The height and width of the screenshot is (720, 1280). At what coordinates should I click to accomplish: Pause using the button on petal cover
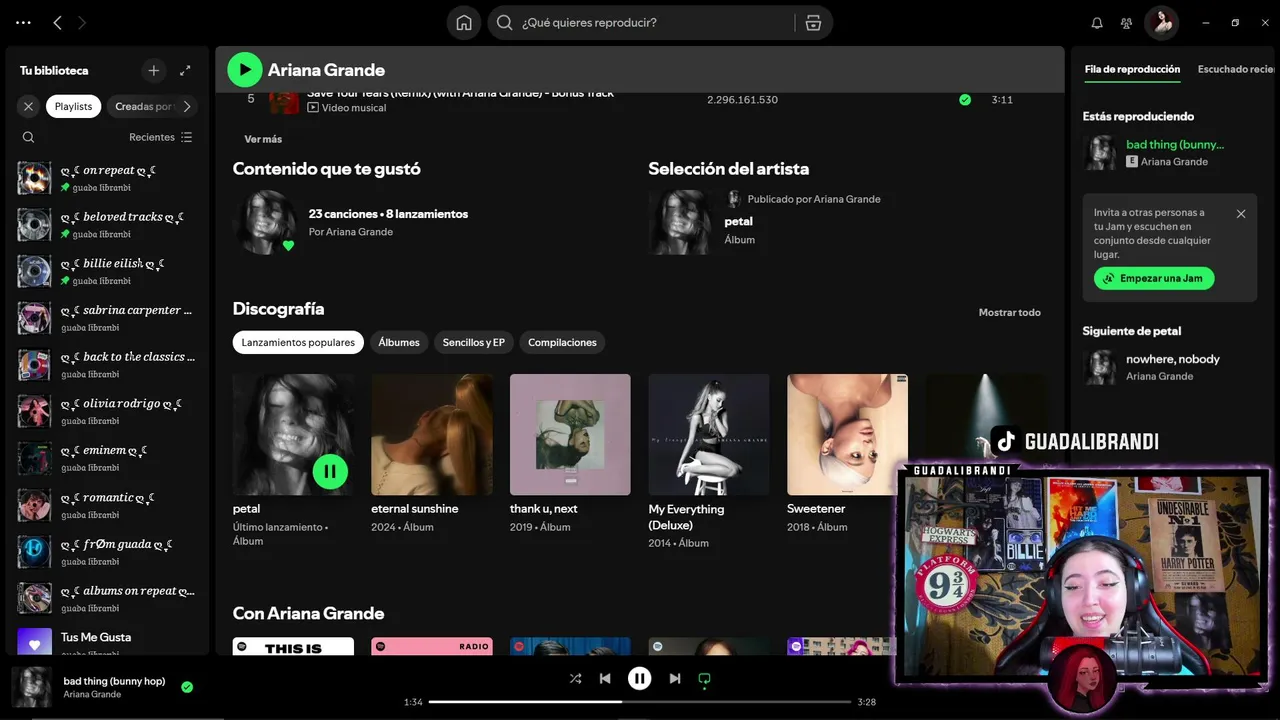pyautogui.click(x=330, y=471)
